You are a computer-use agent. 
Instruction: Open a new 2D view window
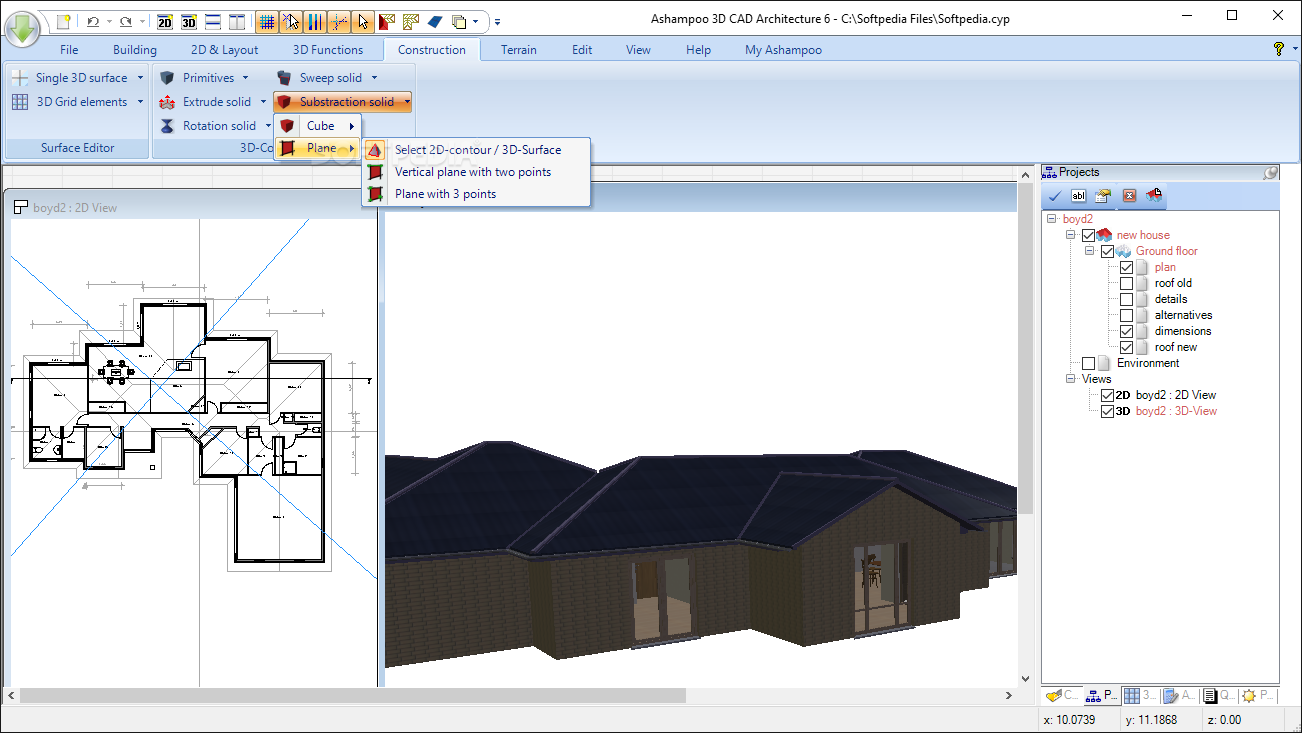click(165, 21)
